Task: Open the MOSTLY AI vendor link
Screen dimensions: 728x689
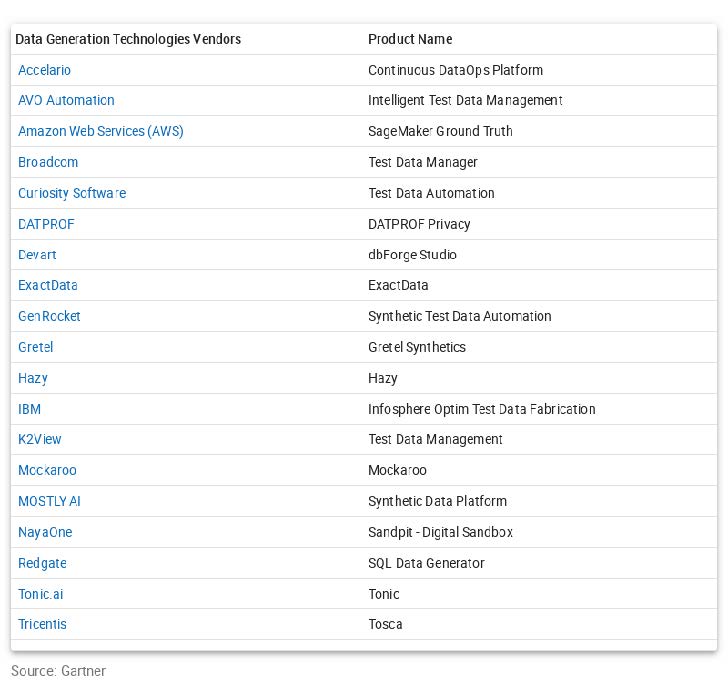Action: point(49,501)
